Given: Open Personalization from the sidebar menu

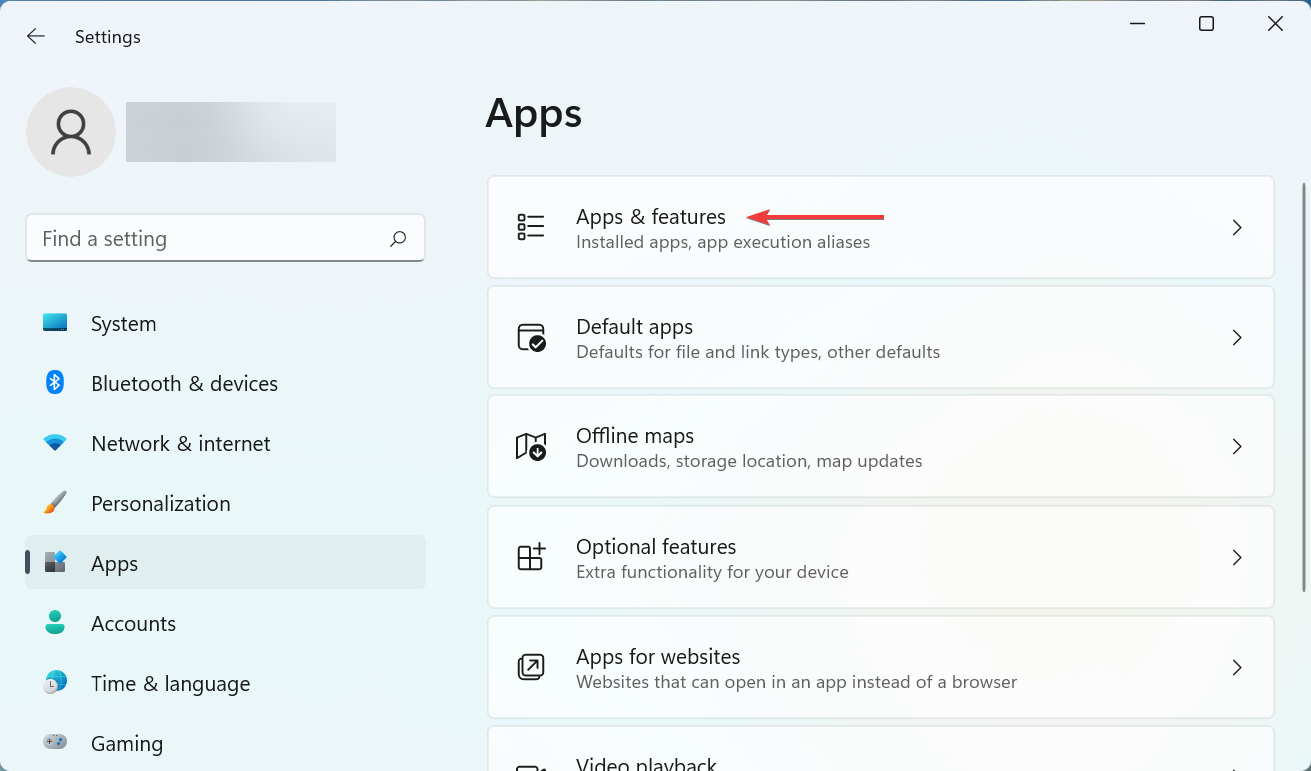Looking at the screenshot, I should pos(161,502).
